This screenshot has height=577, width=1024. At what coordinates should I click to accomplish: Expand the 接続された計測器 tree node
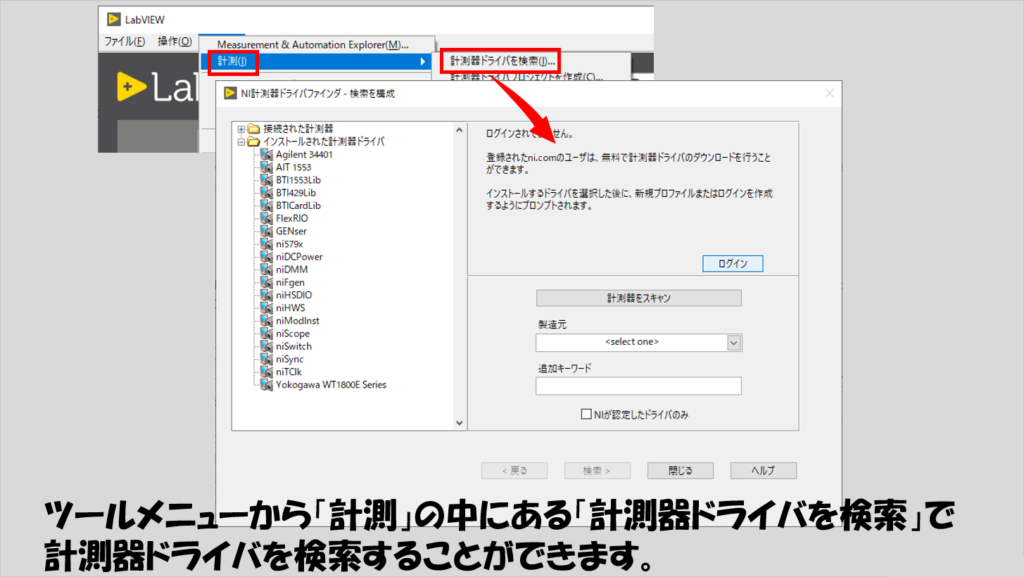coord(241,129)
